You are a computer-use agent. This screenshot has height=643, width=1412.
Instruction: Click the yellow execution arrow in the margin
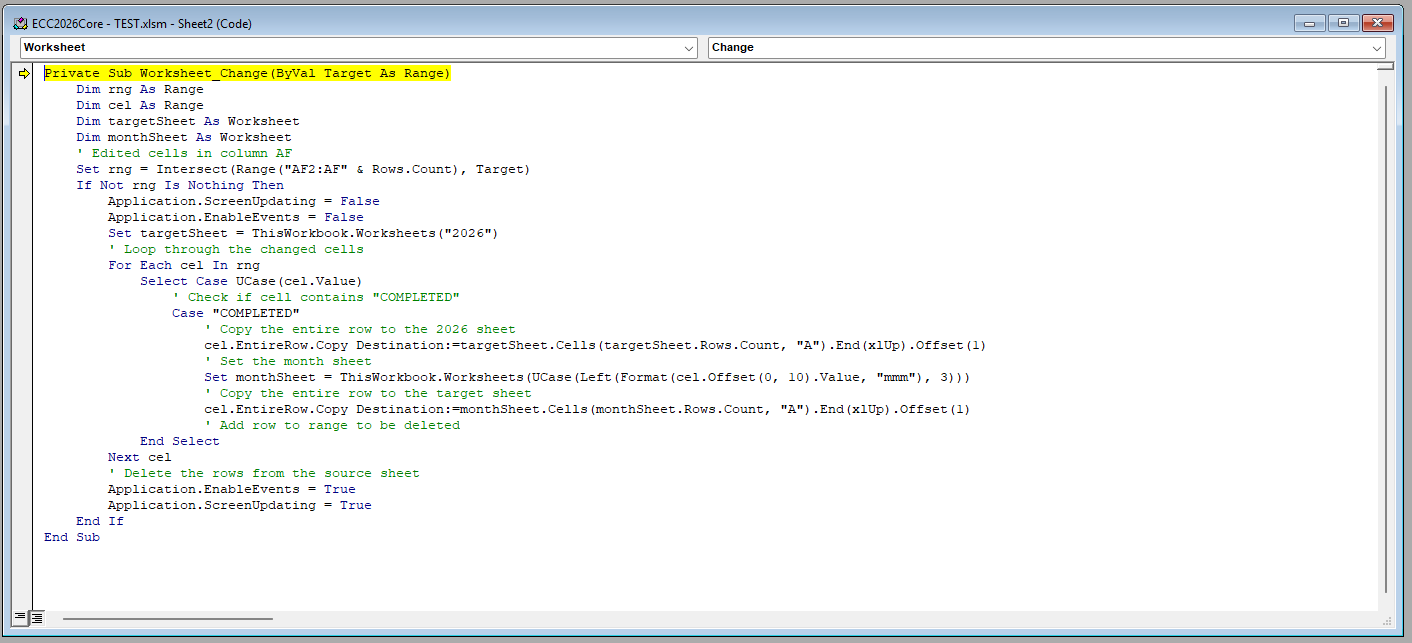pos(23,72)
